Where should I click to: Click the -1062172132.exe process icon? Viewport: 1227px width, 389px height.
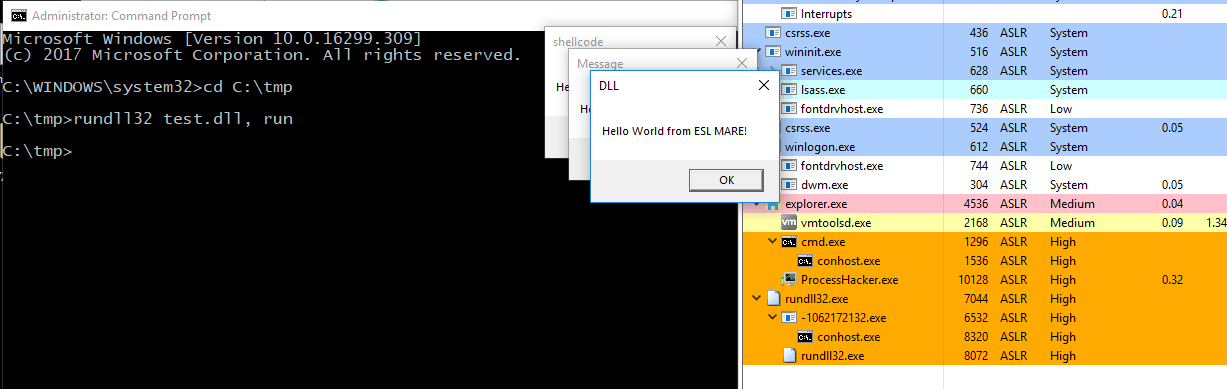[789, 318]
